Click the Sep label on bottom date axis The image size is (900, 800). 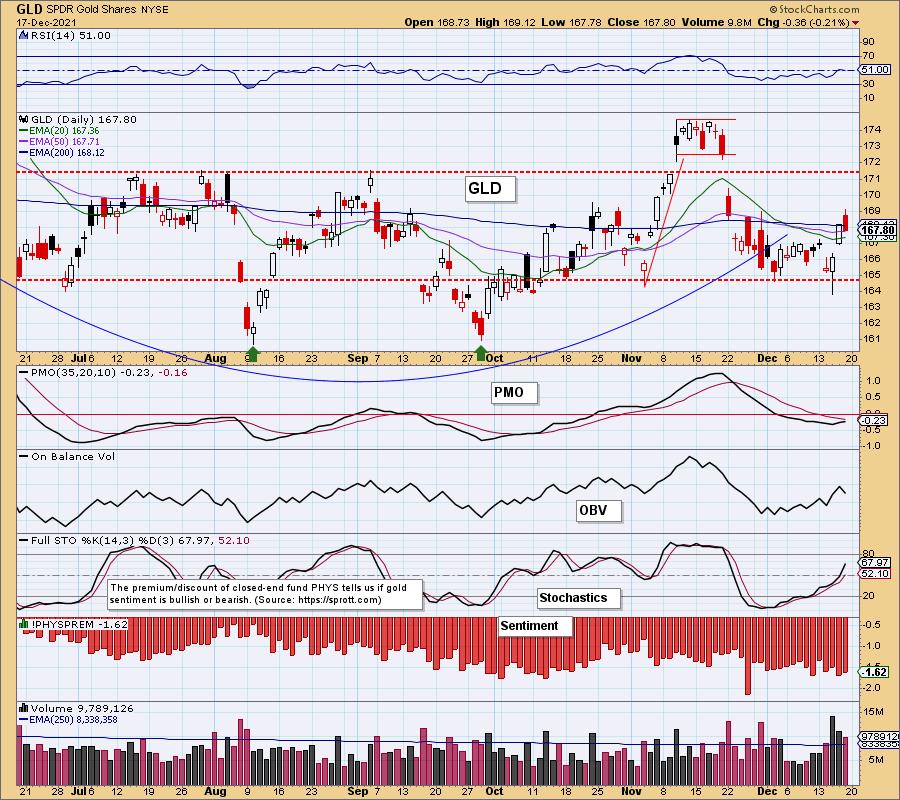coord(358,791)
